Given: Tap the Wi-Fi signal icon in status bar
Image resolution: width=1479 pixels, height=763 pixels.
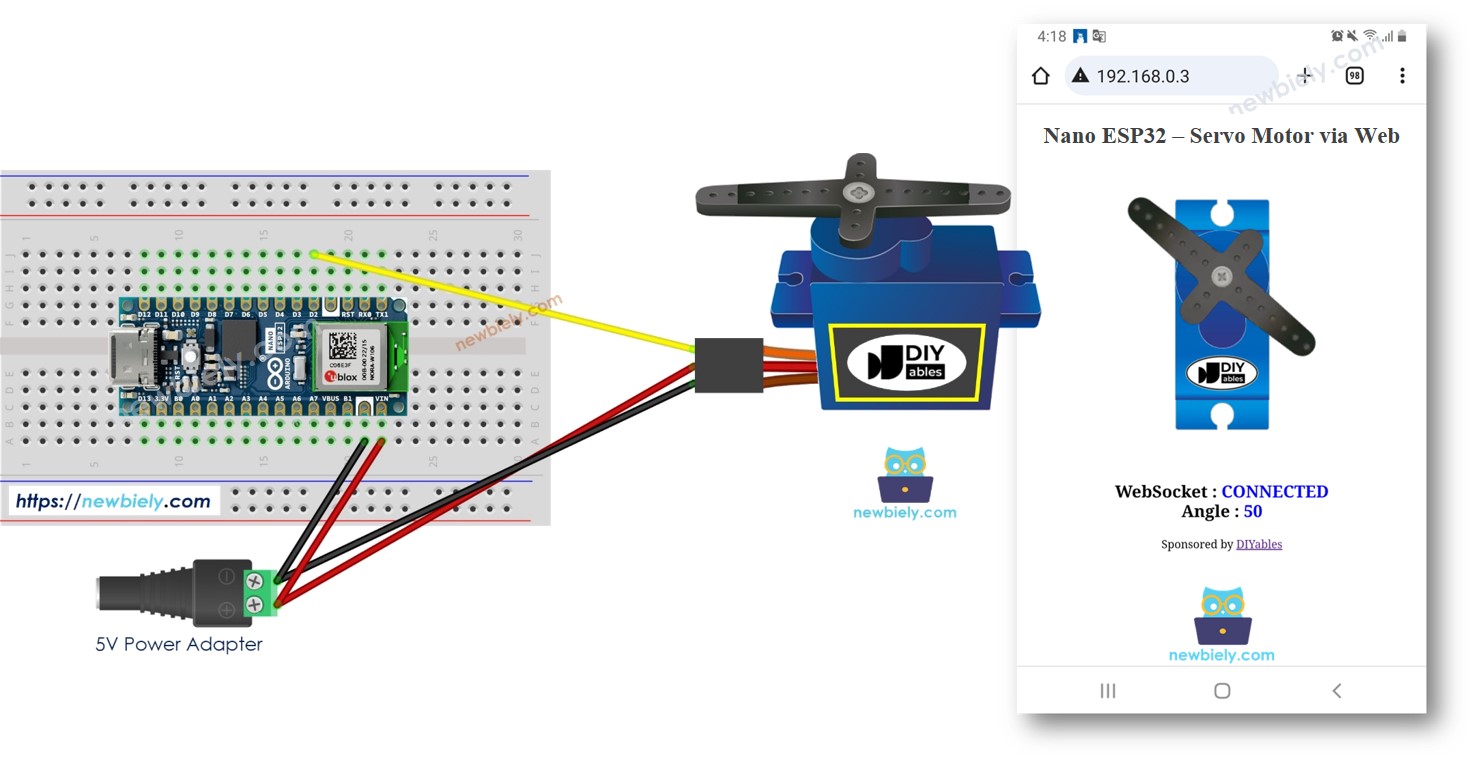Looking at the screenshot, I should [x=1372, y=35].
